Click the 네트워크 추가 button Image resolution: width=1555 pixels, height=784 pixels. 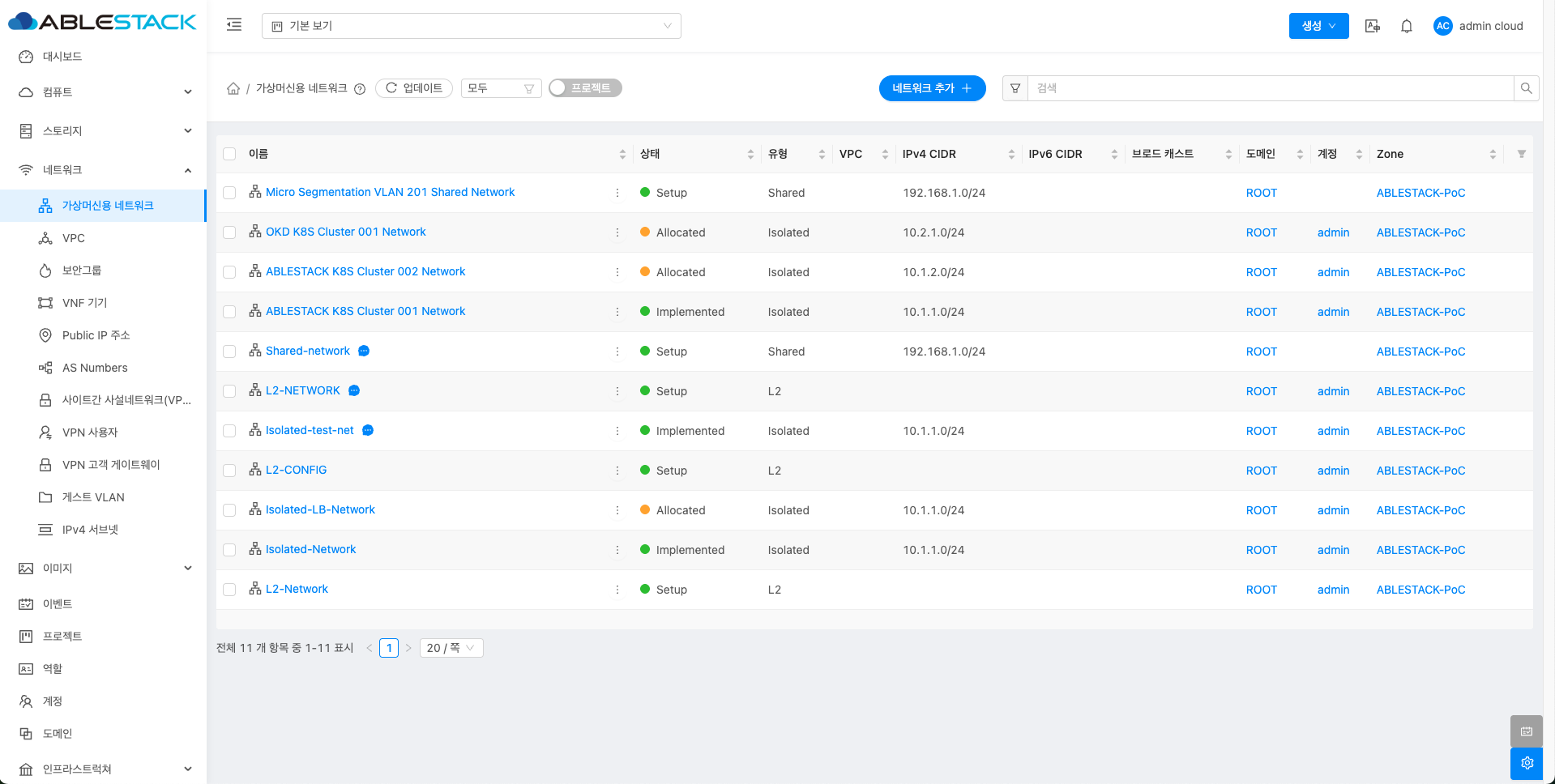coord(932,88)
